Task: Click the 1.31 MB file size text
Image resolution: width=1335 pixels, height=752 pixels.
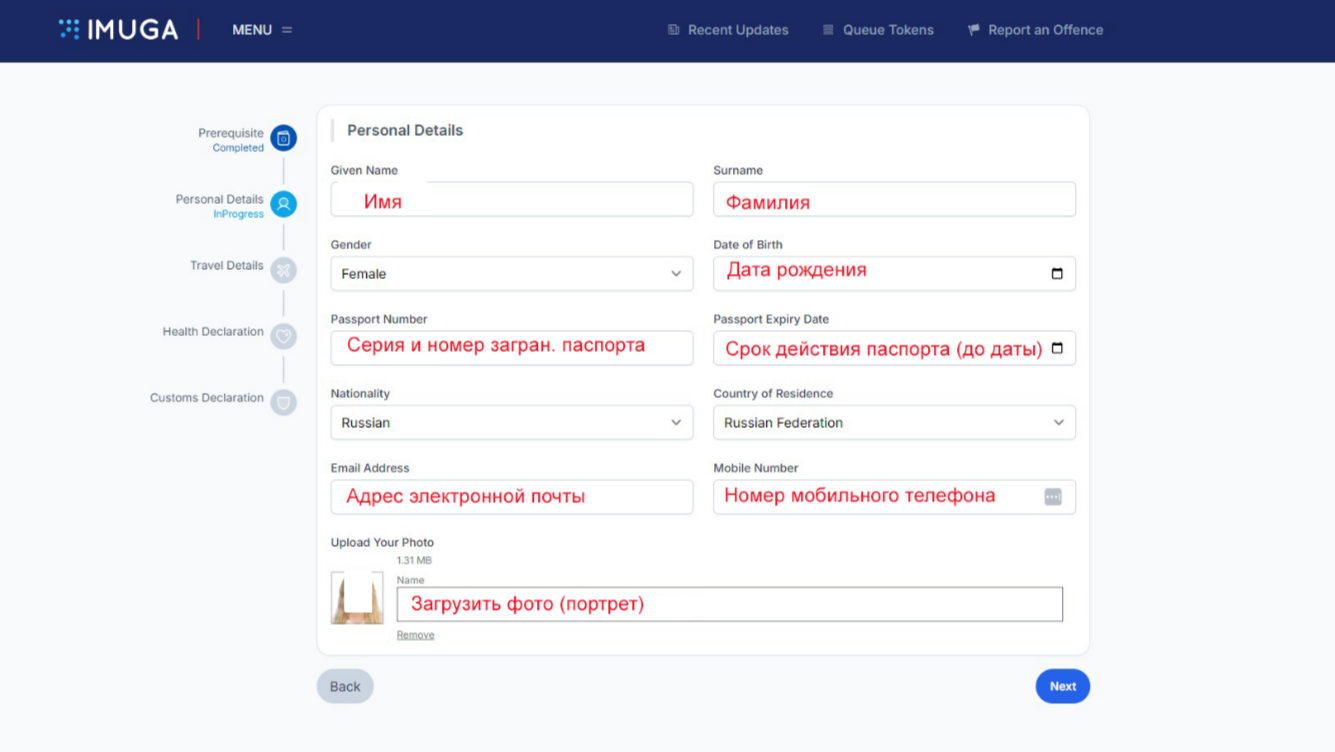Action: click(x=414, y=561)
